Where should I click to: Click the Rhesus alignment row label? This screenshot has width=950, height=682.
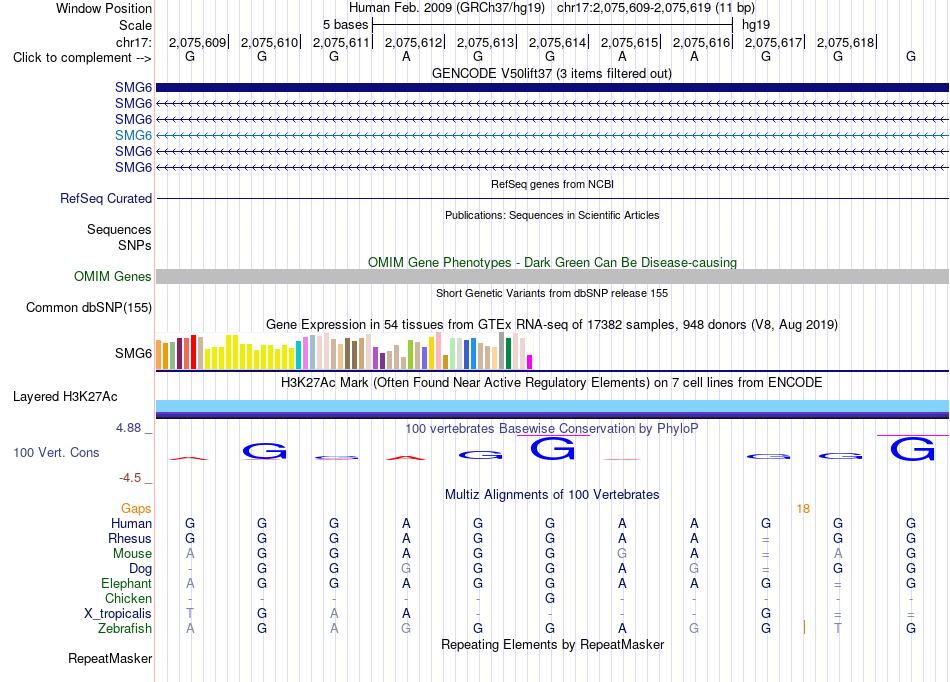coord(130,538)
